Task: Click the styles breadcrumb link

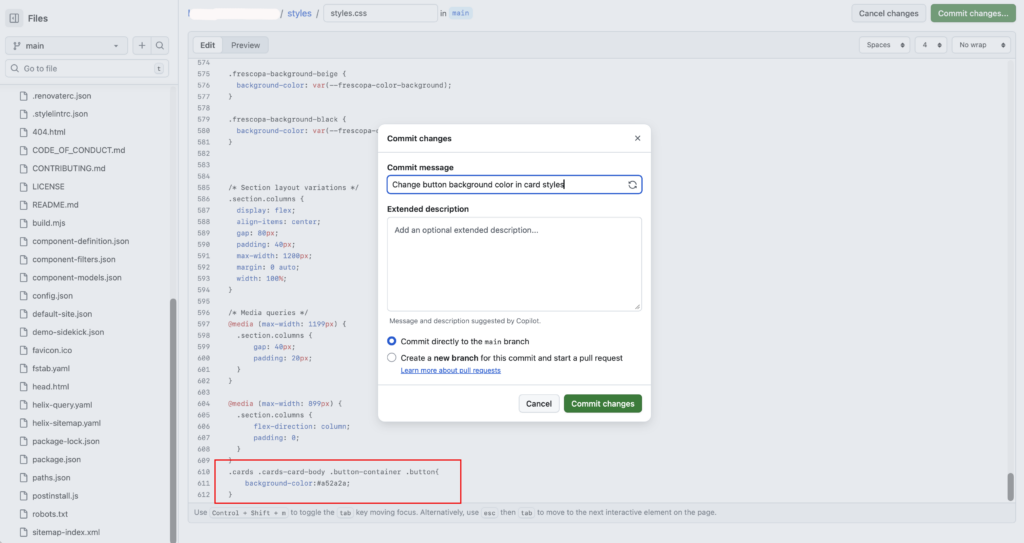Action: click(x=299, y=13)
